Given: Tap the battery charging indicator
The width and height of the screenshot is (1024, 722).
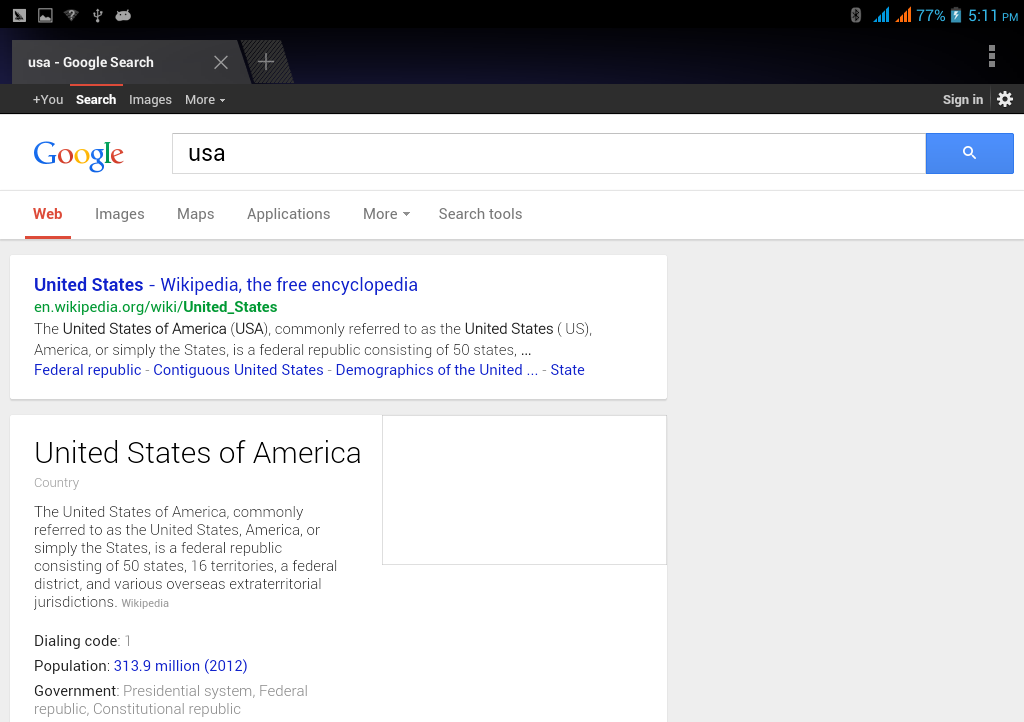Looking at the screenshot, I should click(955, 15).
